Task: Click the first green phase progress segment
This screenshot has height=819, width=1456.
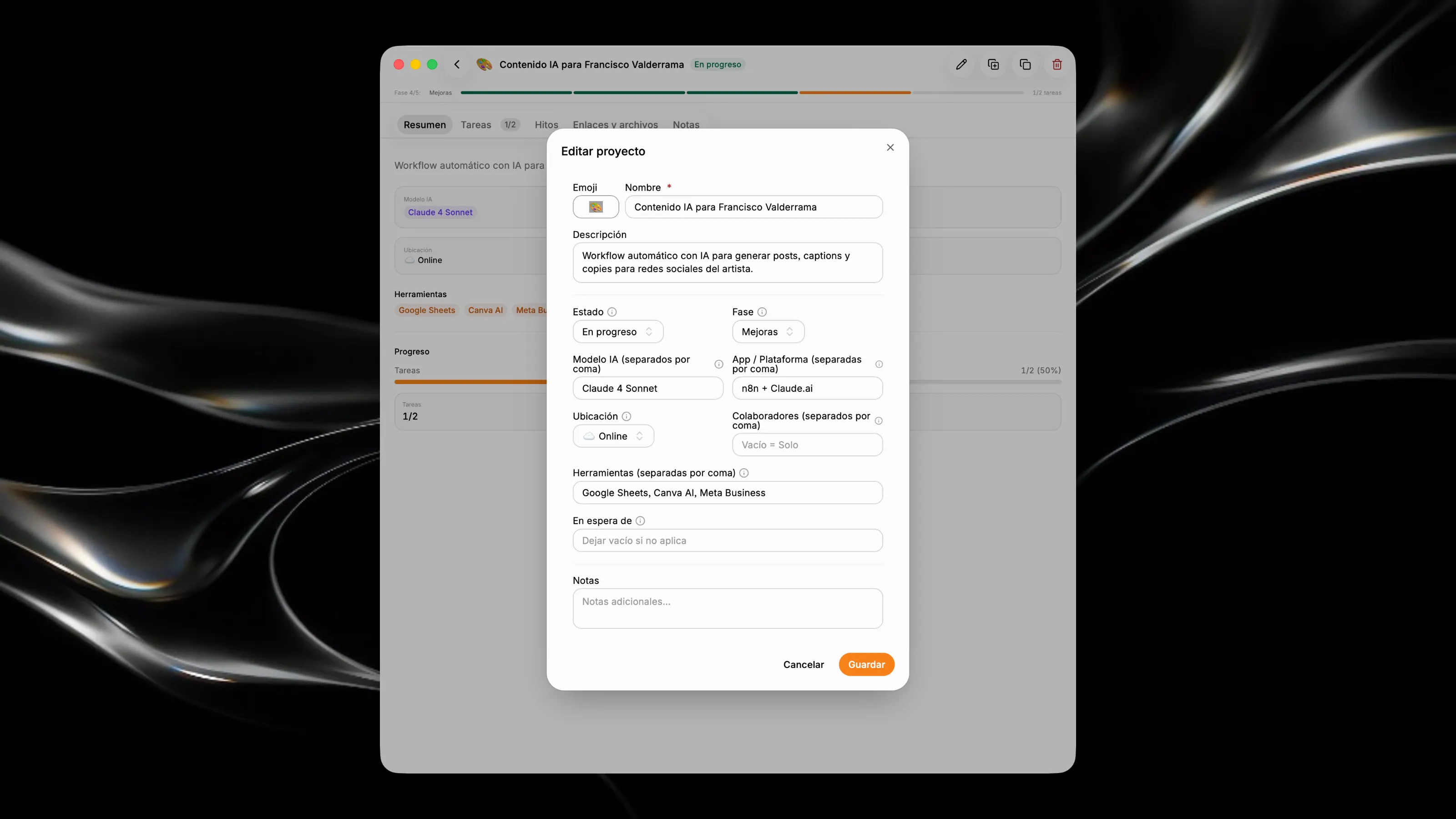Action: click(516, 93)
